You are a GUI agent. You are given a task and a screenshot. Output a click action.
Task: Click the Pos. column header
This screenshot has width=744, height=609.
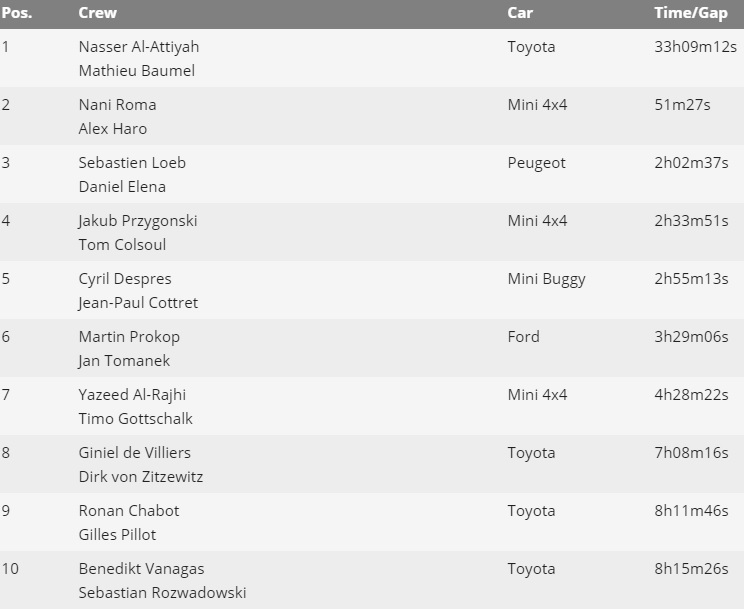click(x=17, y=13)
